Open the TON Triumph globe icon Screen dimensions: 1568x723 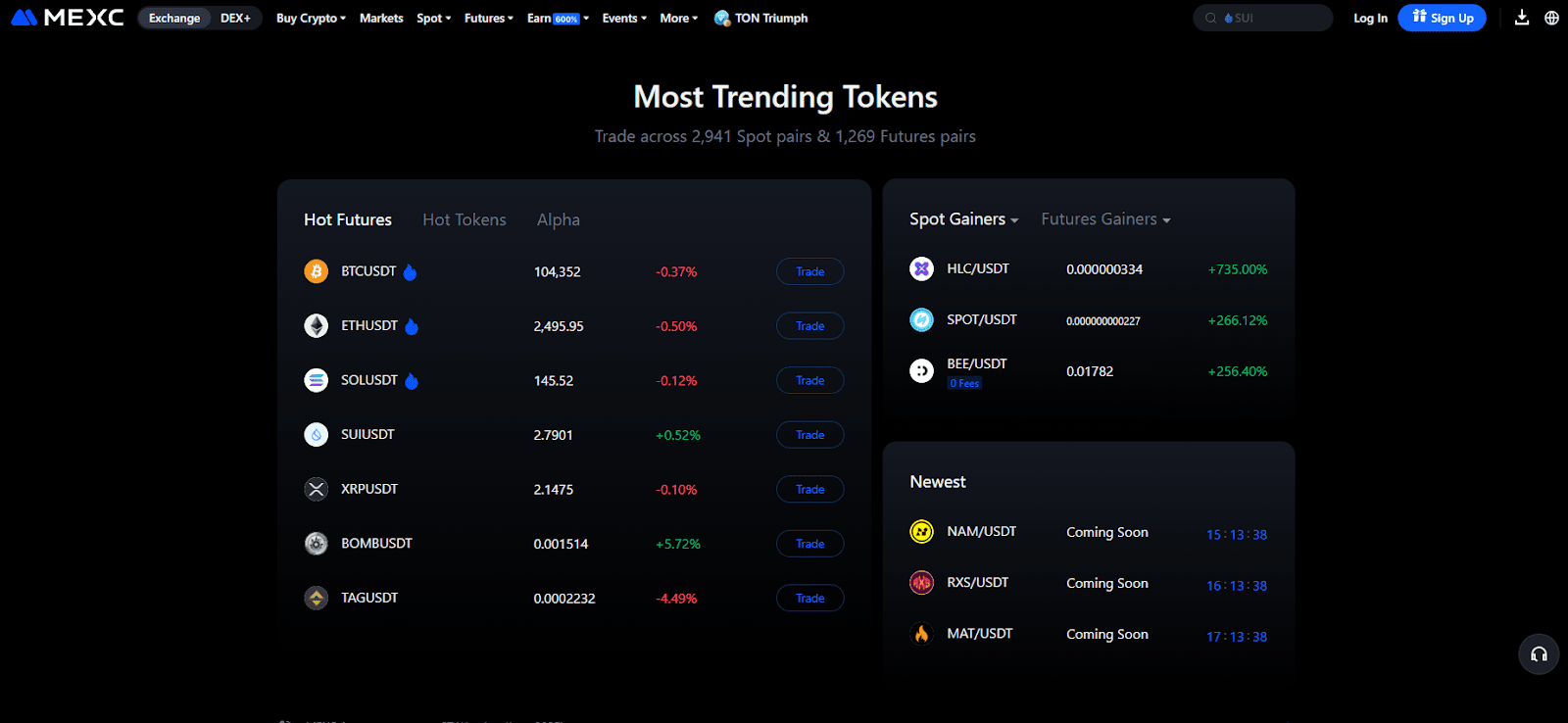point(722,18)
